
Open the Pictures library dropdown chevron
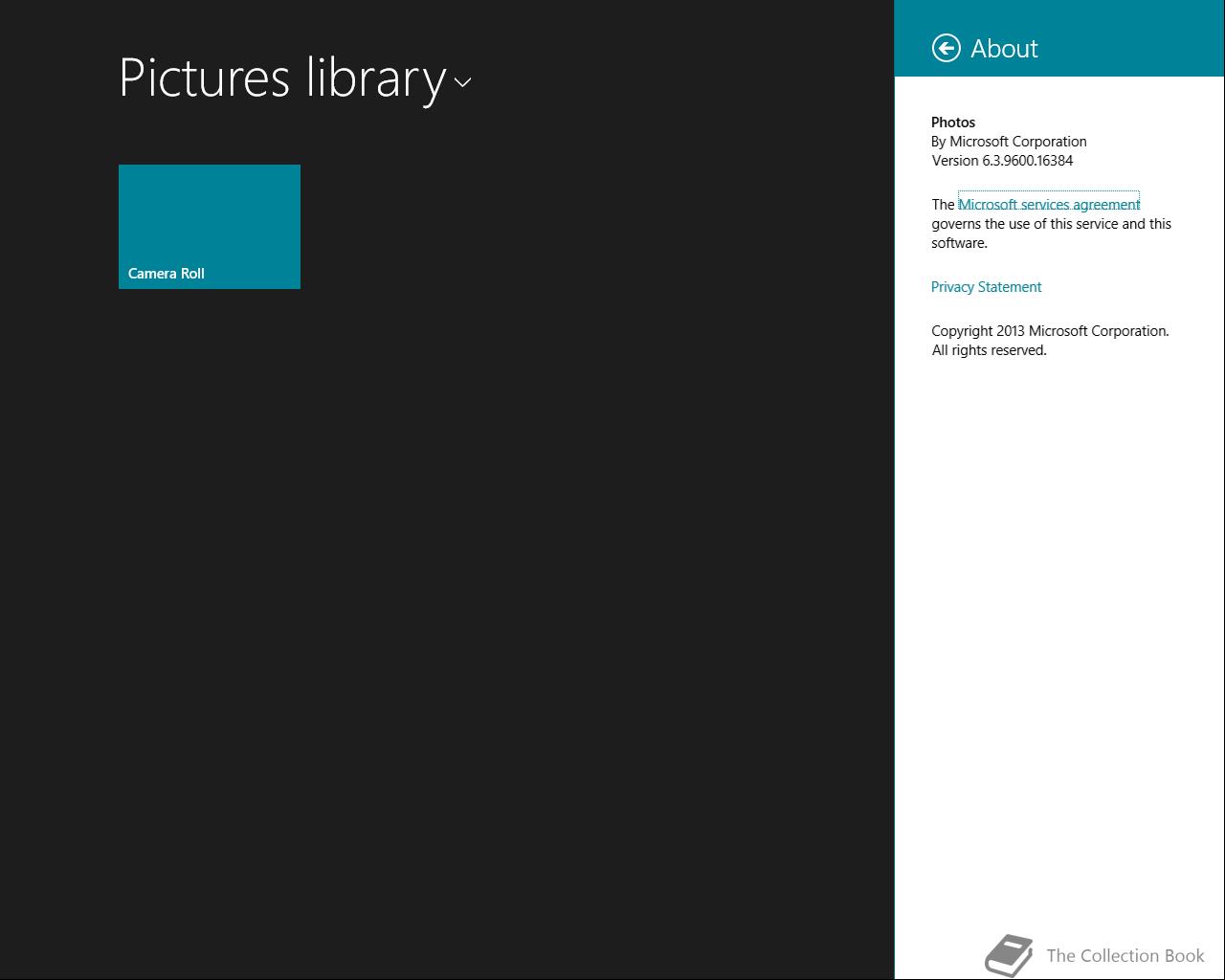[x=462, y=82]
